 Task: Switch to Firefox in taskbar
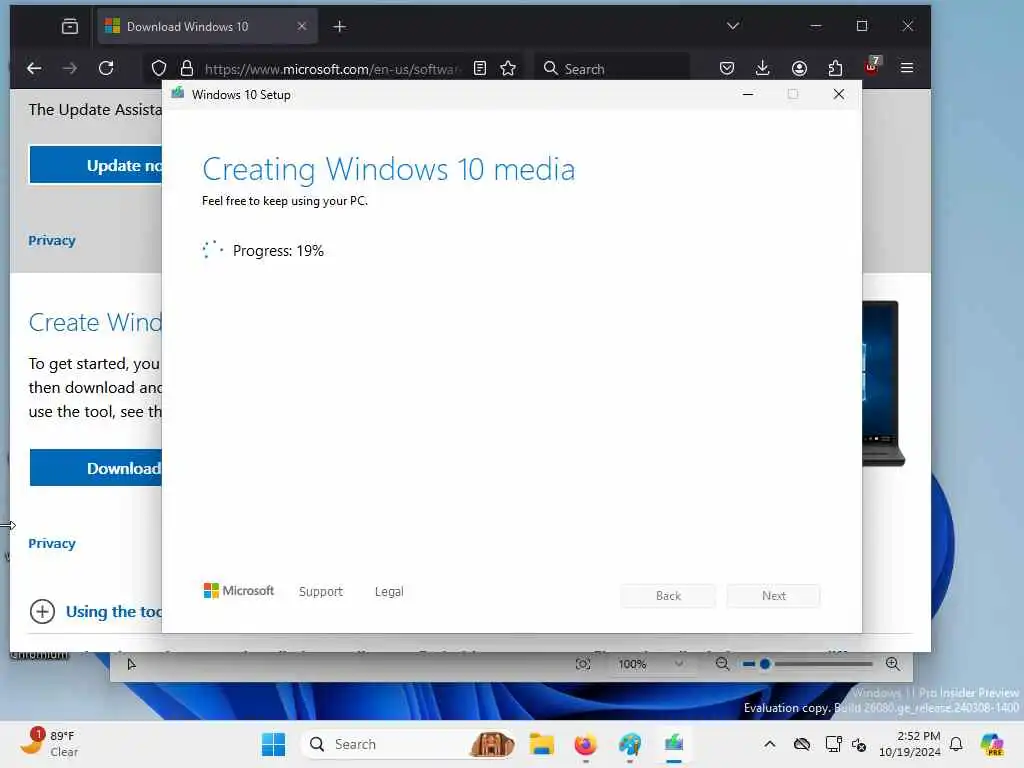point(585,744)
